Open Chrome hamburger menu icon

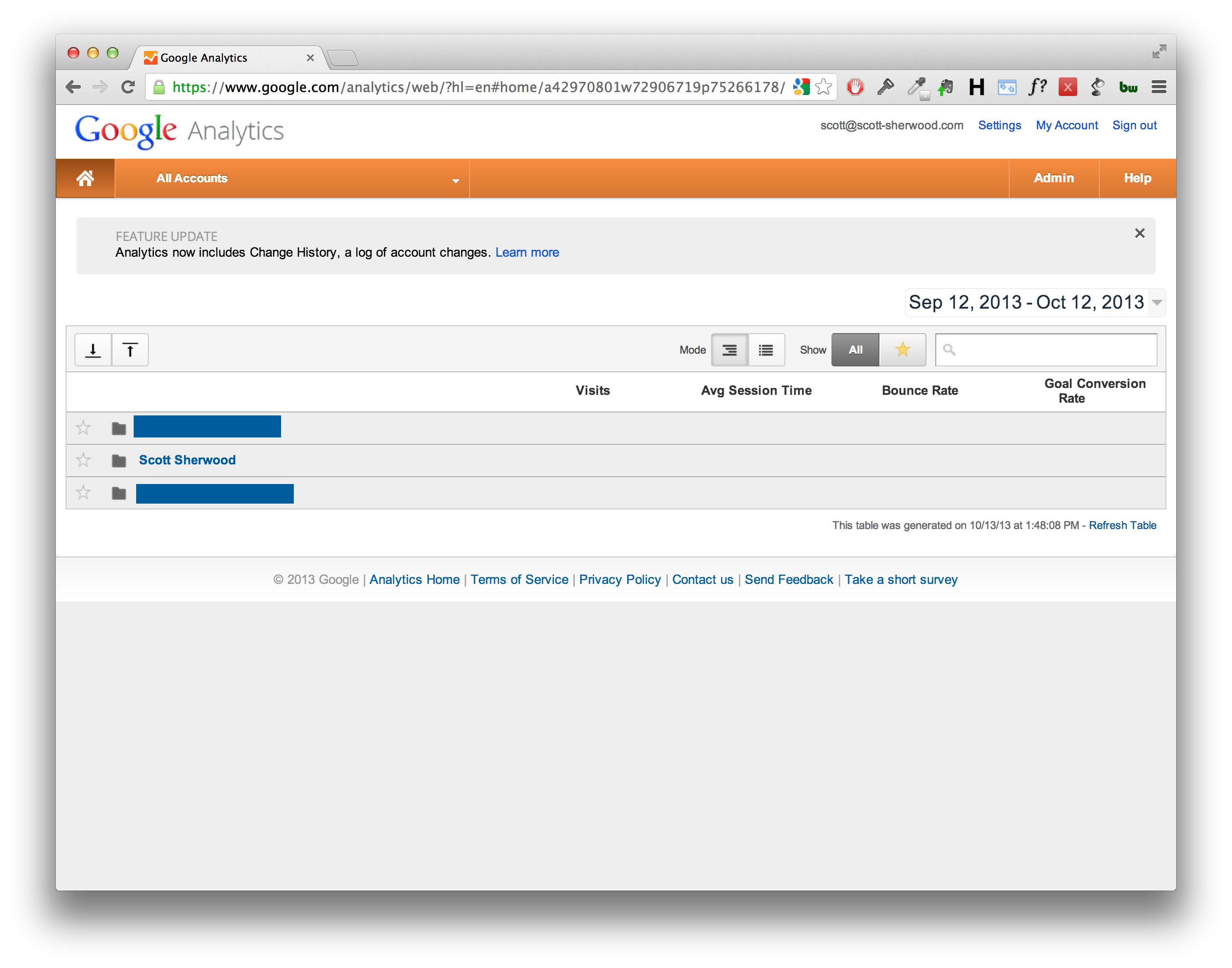(x=1159, y=87)
